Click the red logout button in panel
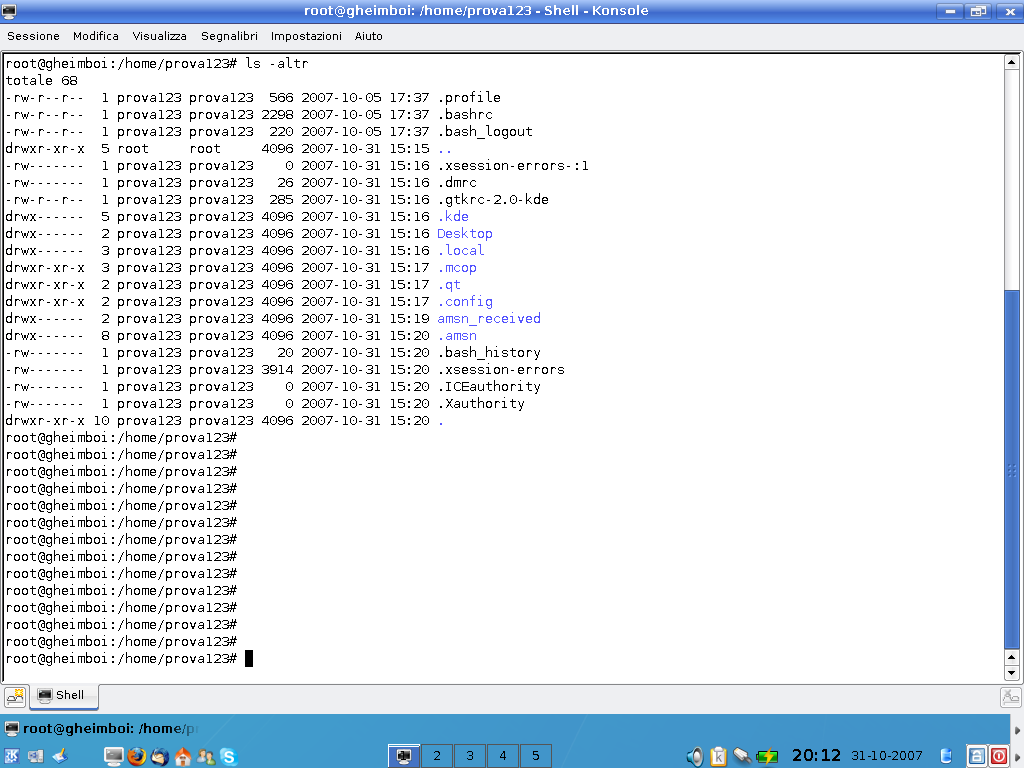 coord(998,756)
